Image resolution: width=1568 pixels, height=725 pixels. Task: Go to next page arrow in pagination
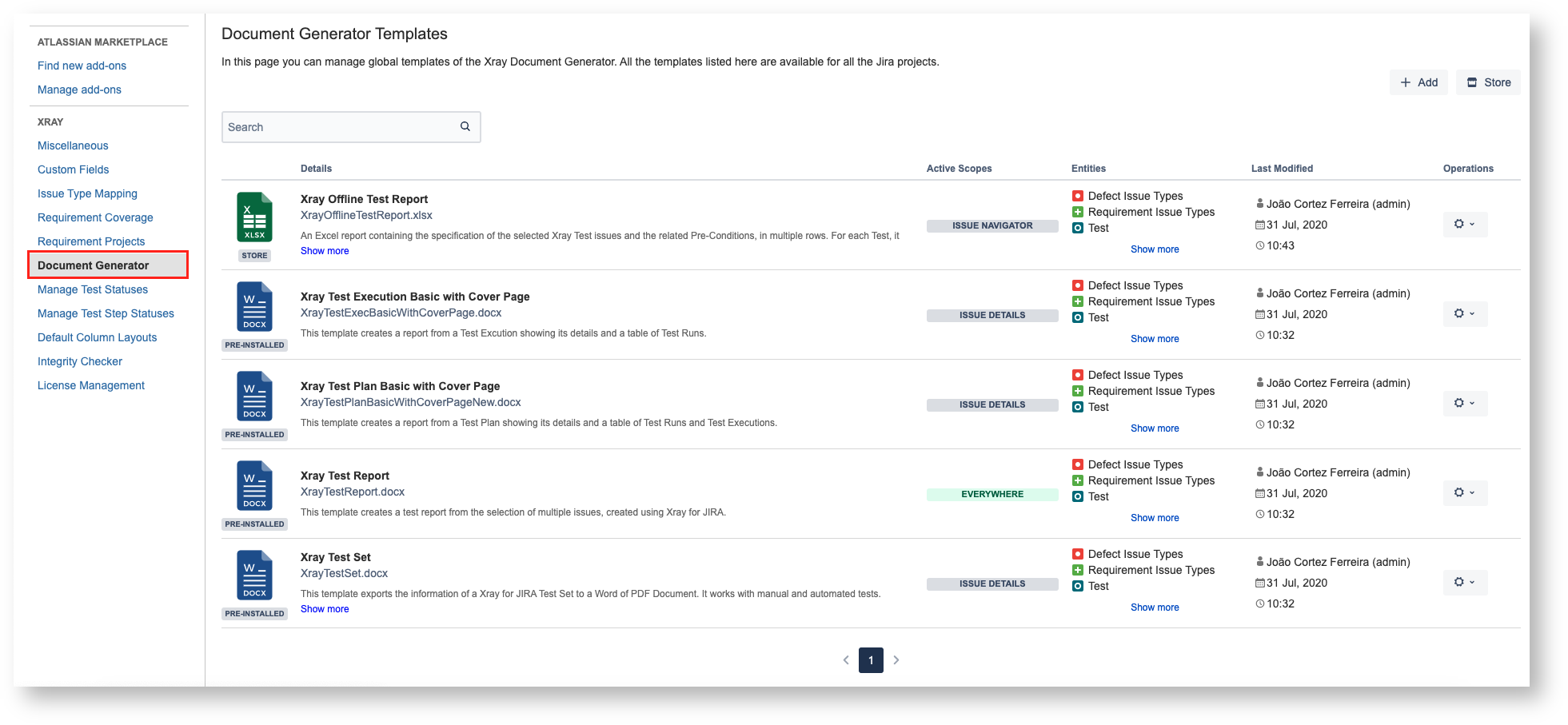(x=896, y=660)
